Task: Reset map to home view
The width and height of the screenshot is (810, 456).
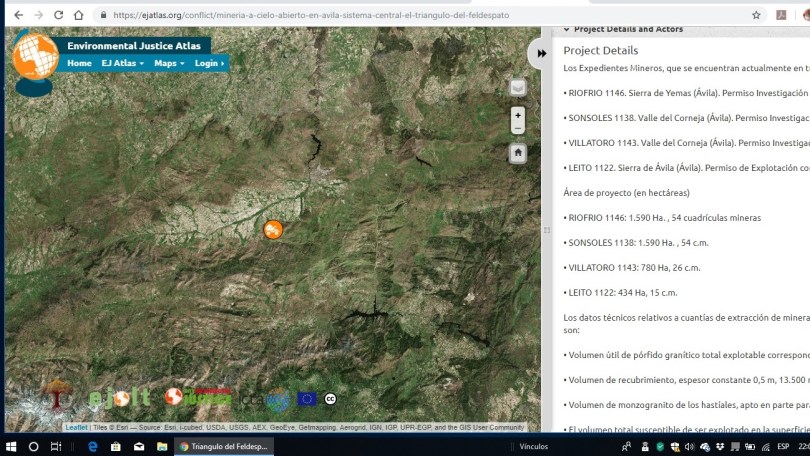Action: 518,152
